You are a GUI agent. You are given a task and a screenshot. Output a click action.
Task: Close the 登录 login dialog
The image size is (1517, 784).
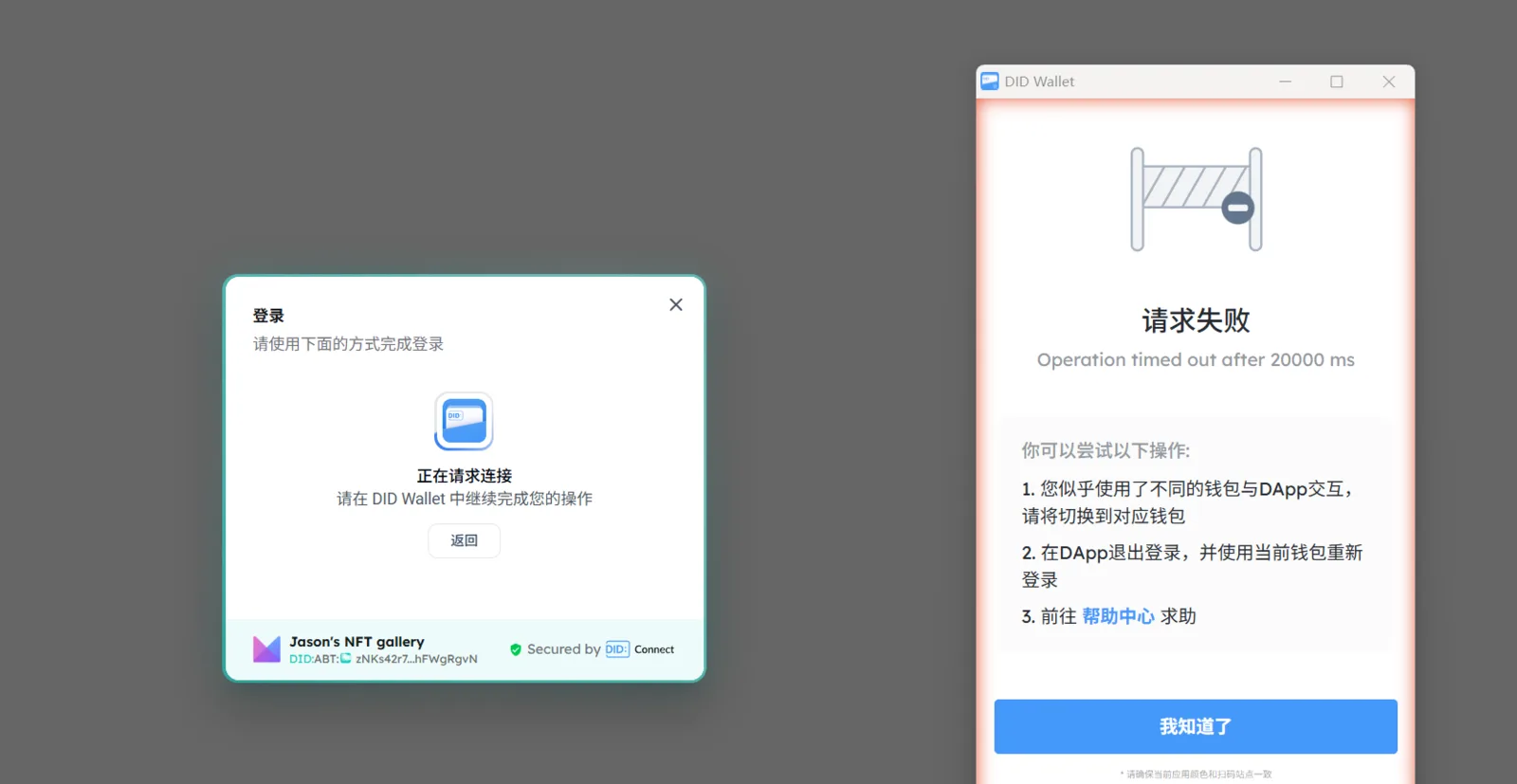pos(676,304)
